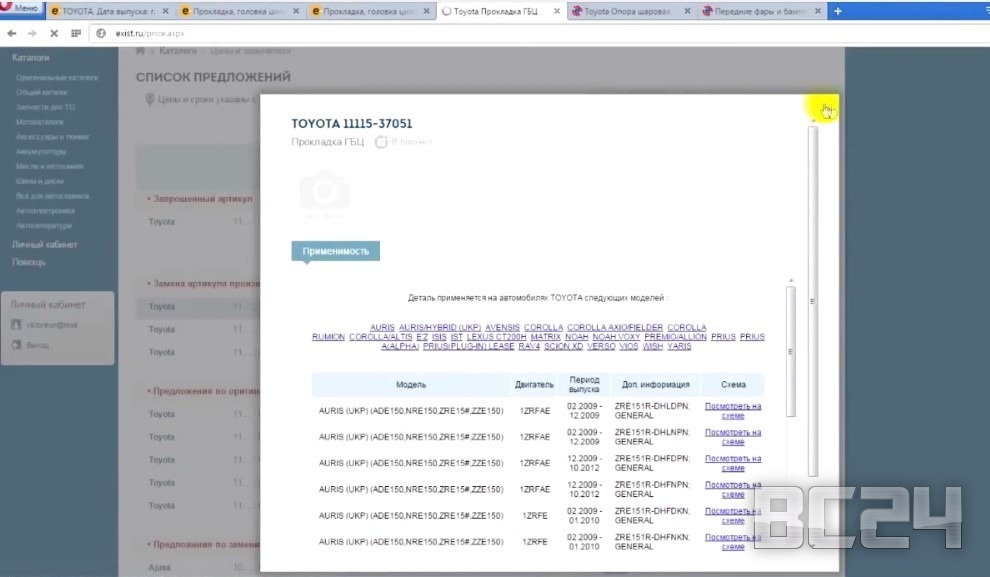Open the AVENSIS model link
Viewport: 990px width, 577px height.
pos(502,327)
